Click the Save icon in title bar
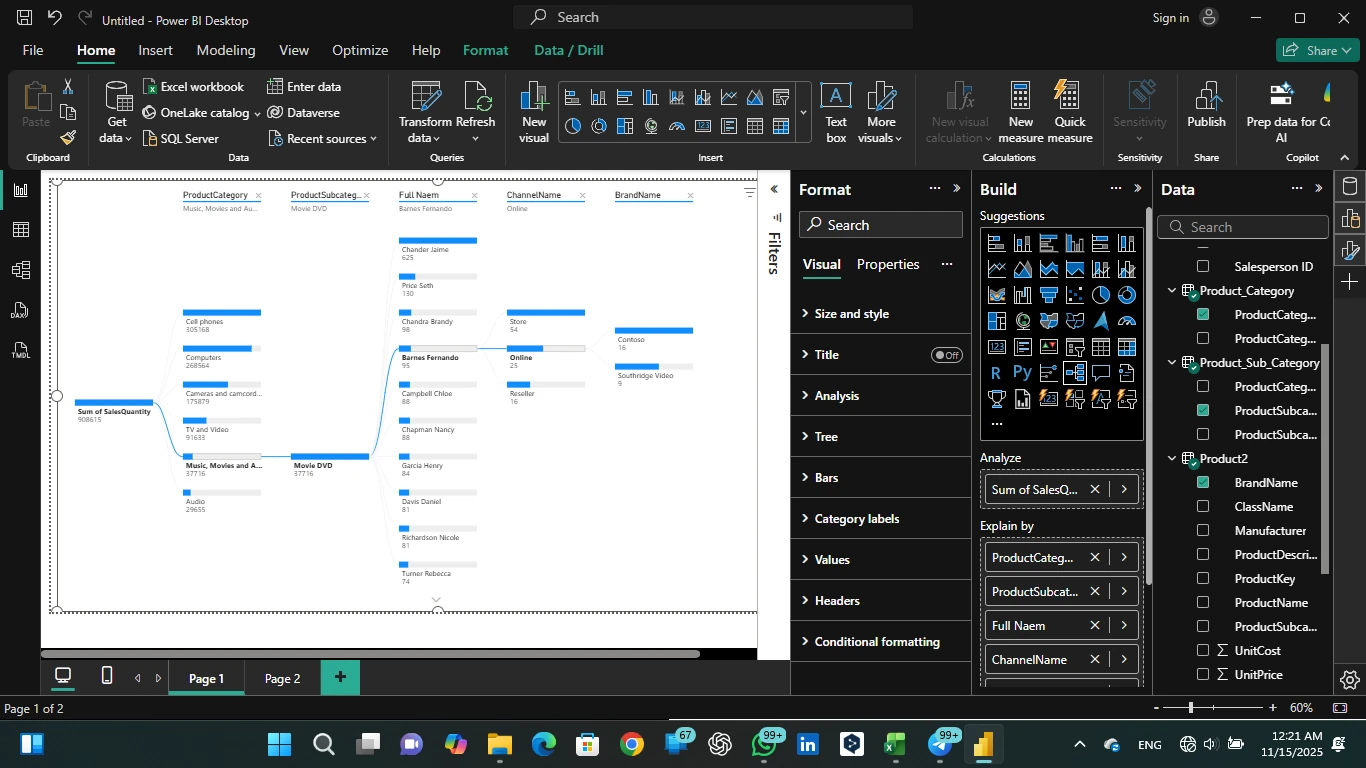The width and height of the screenshot is (1366, 768). [25, 18]
